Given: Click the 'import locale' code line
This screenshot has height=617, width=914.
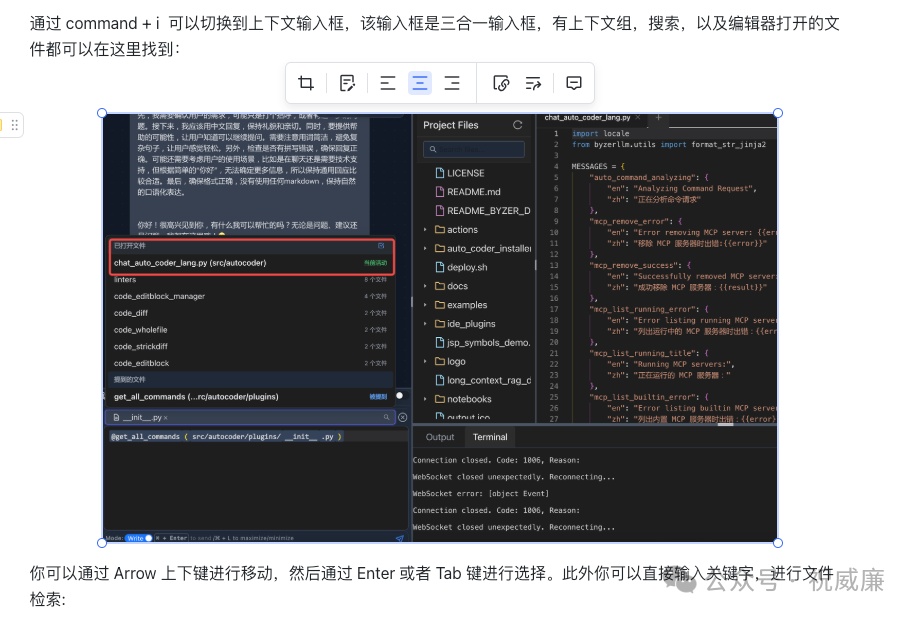Looking at the screenshot, I should 601,134.
